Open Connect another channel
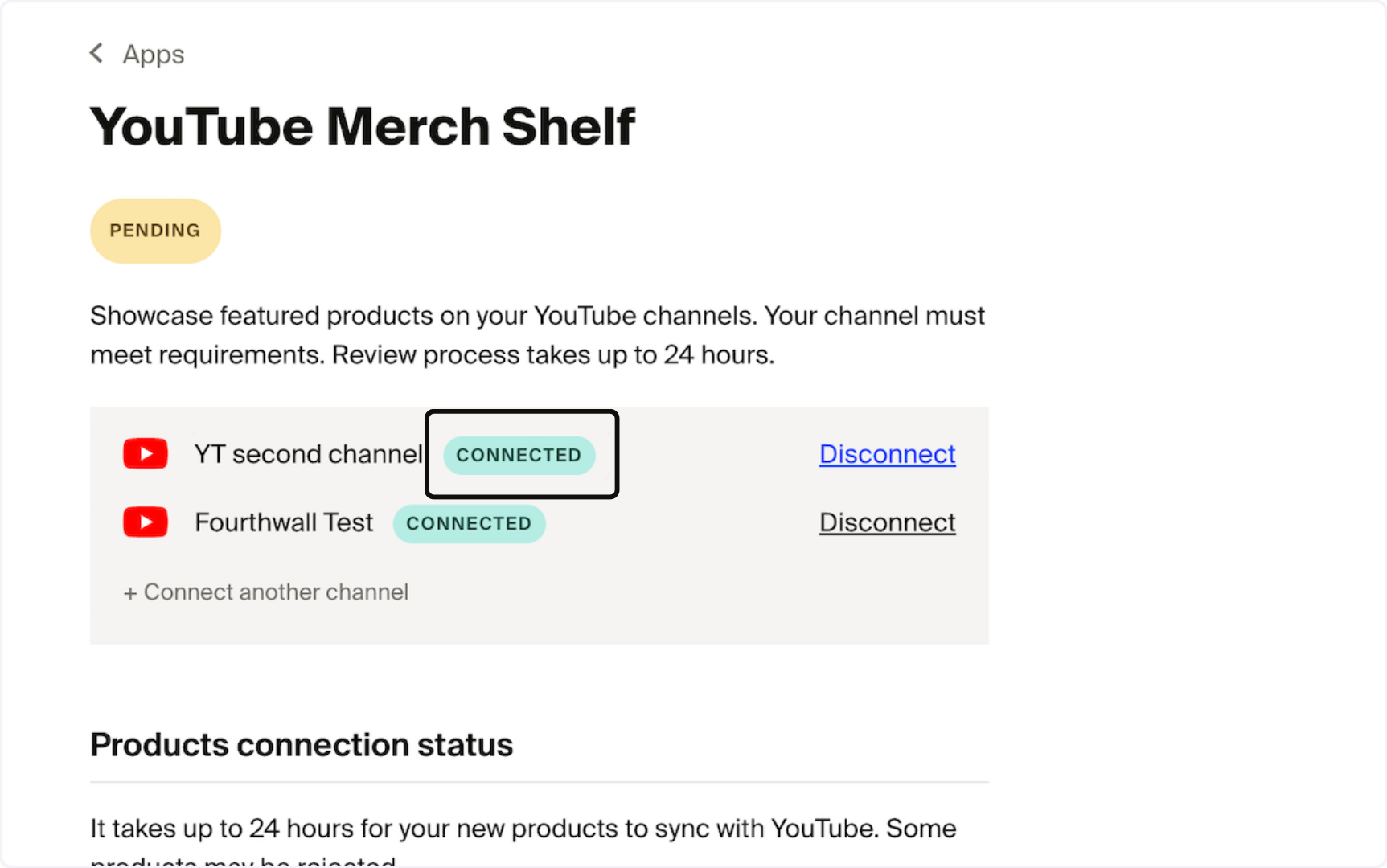Screen dimensions: 1387x868 point(266,592)
